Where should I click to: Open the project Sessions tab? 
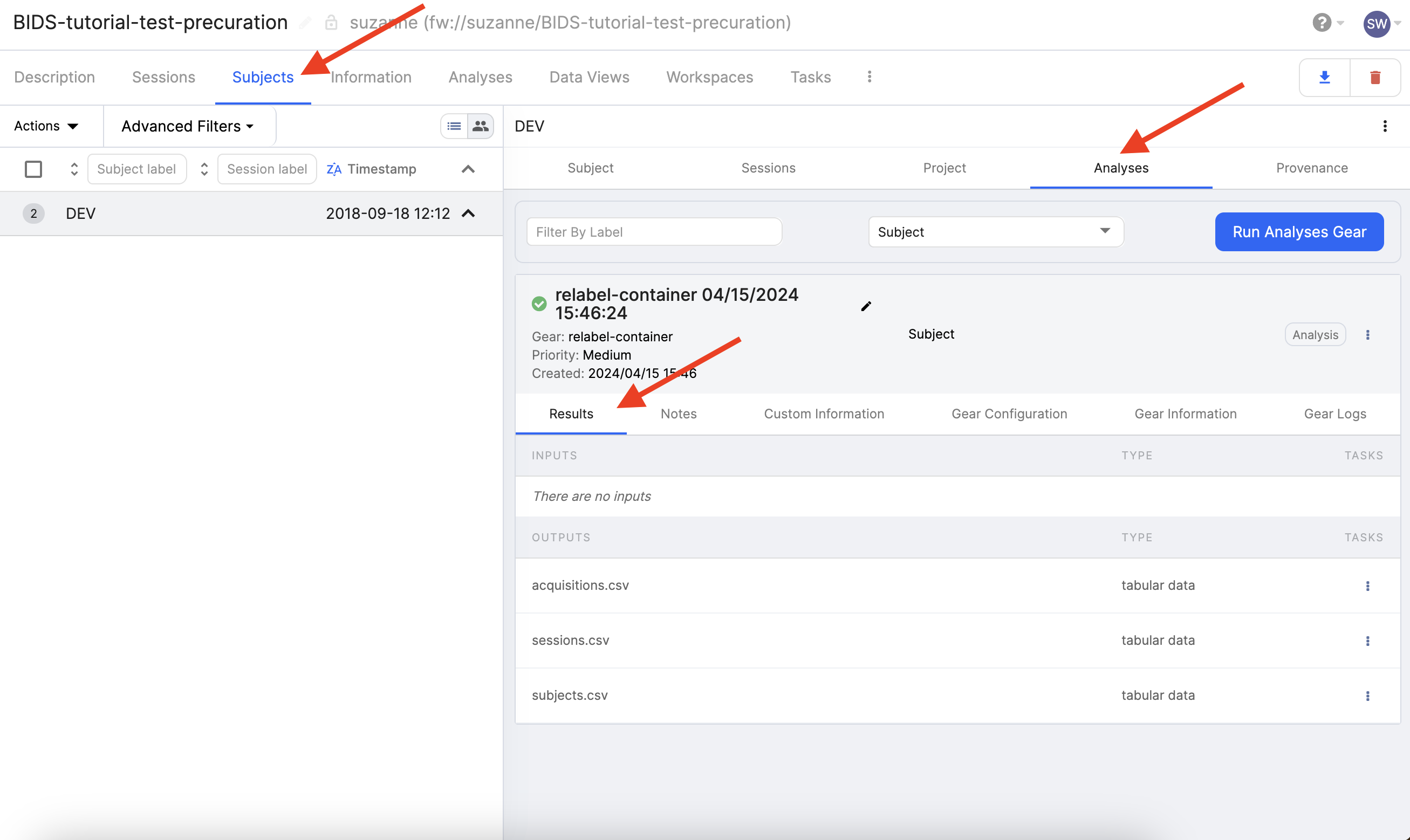pyautogui.click(x=163, y=77)
